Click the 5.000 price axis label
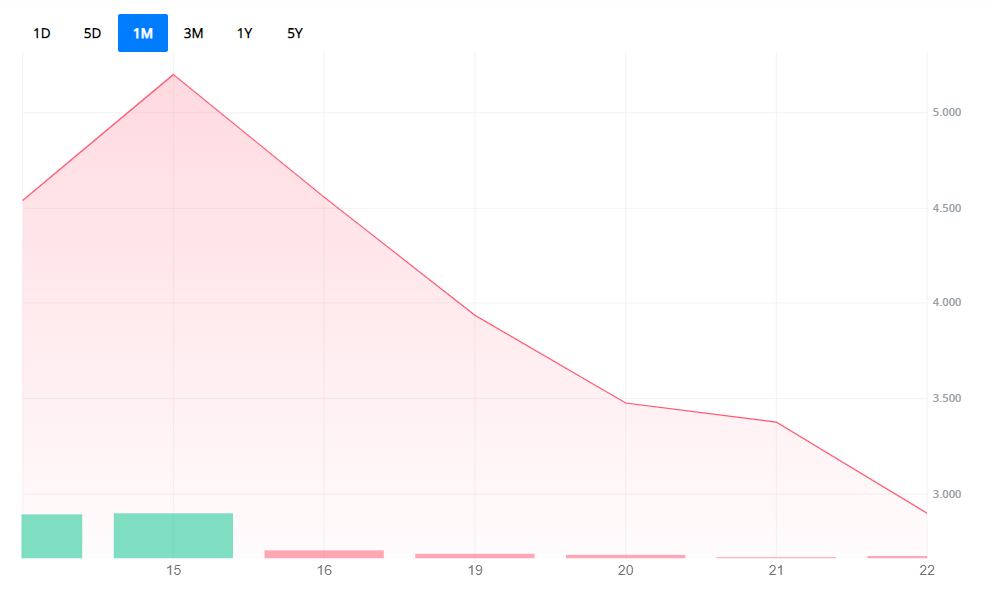 click(946, 113)
